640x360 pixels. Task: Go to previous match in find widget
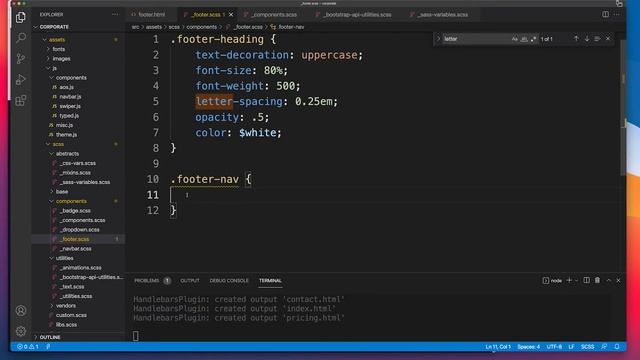click(576, 39)
